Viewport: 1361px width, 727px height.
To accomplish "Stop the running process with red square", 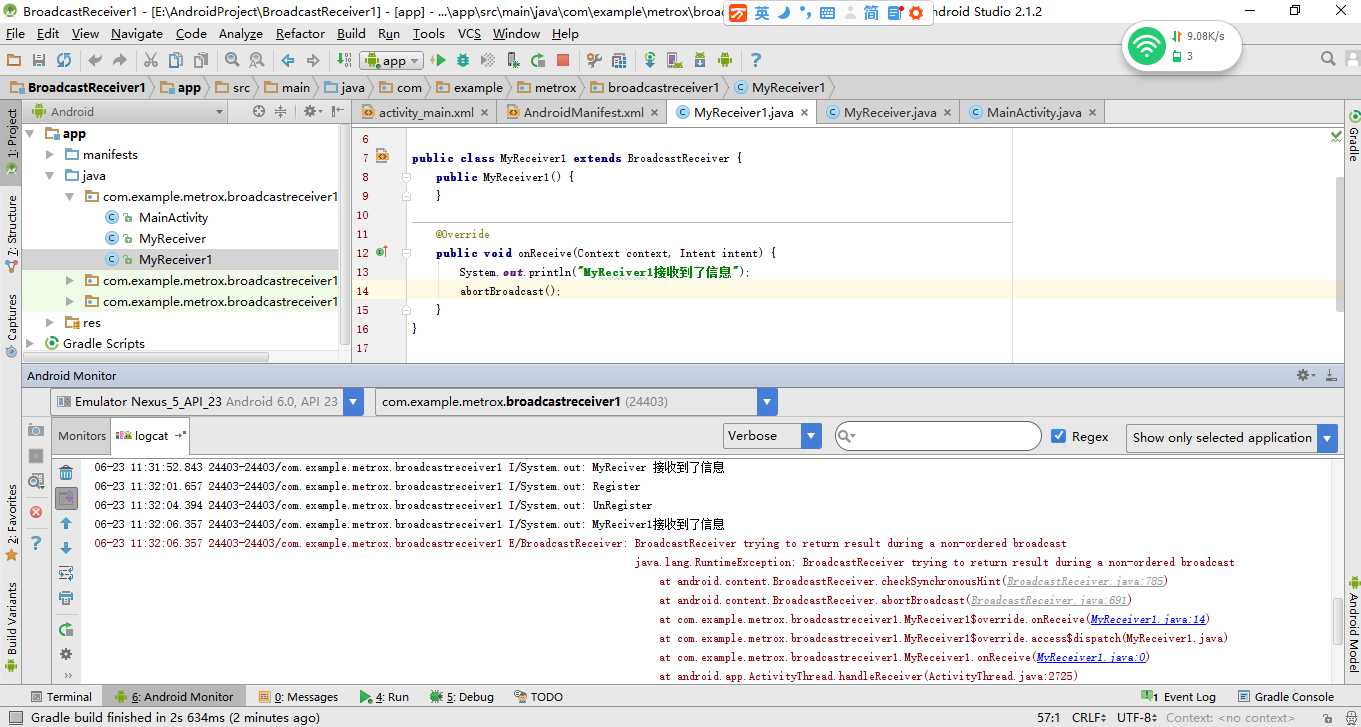I will coord(563,60).
